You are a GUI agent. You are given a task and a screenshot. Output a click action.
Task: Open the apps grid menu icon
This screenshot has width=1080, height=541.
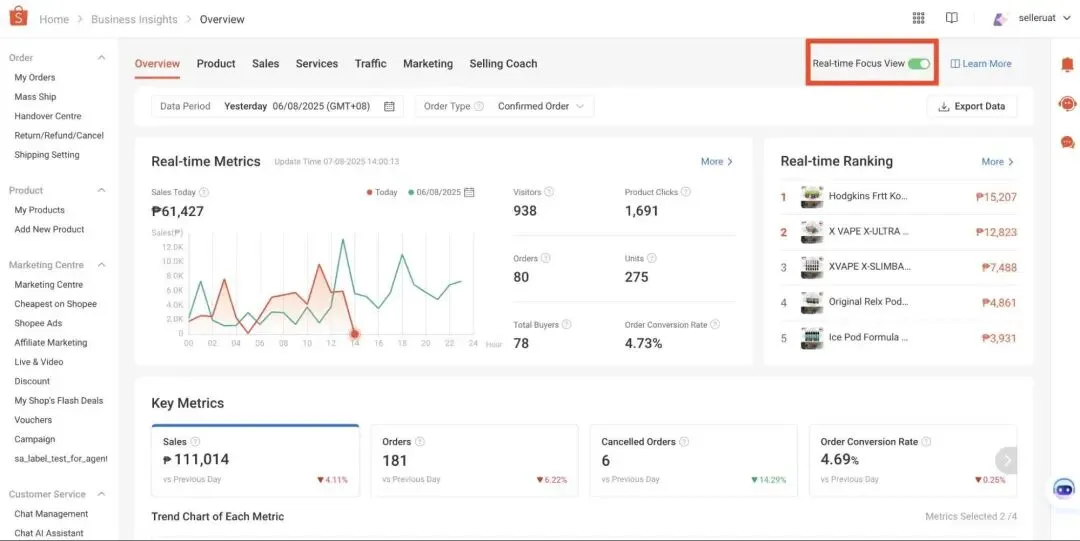point(919,18)
